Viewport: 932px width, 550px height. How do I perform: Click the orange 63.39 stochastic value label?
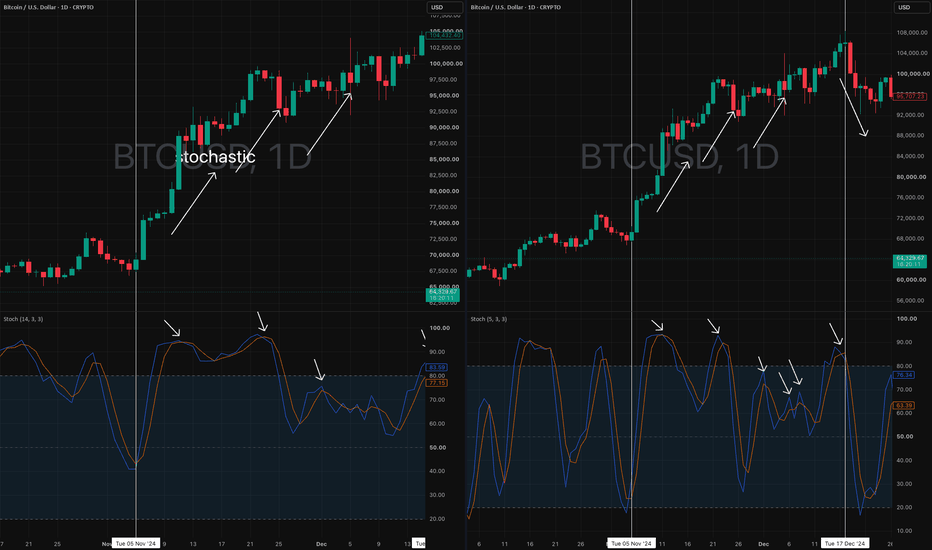904,406
